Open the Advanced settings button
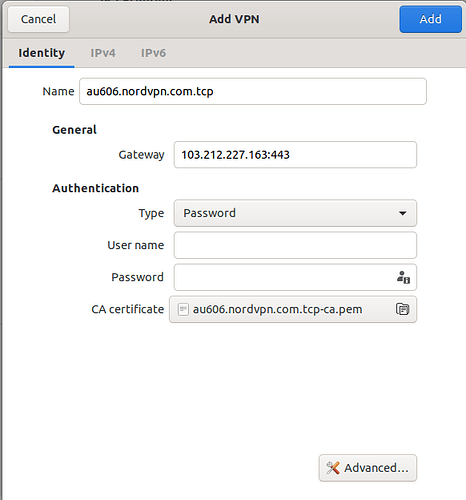Viewport: 466px width, 500px height. click(x=368, y=468)
